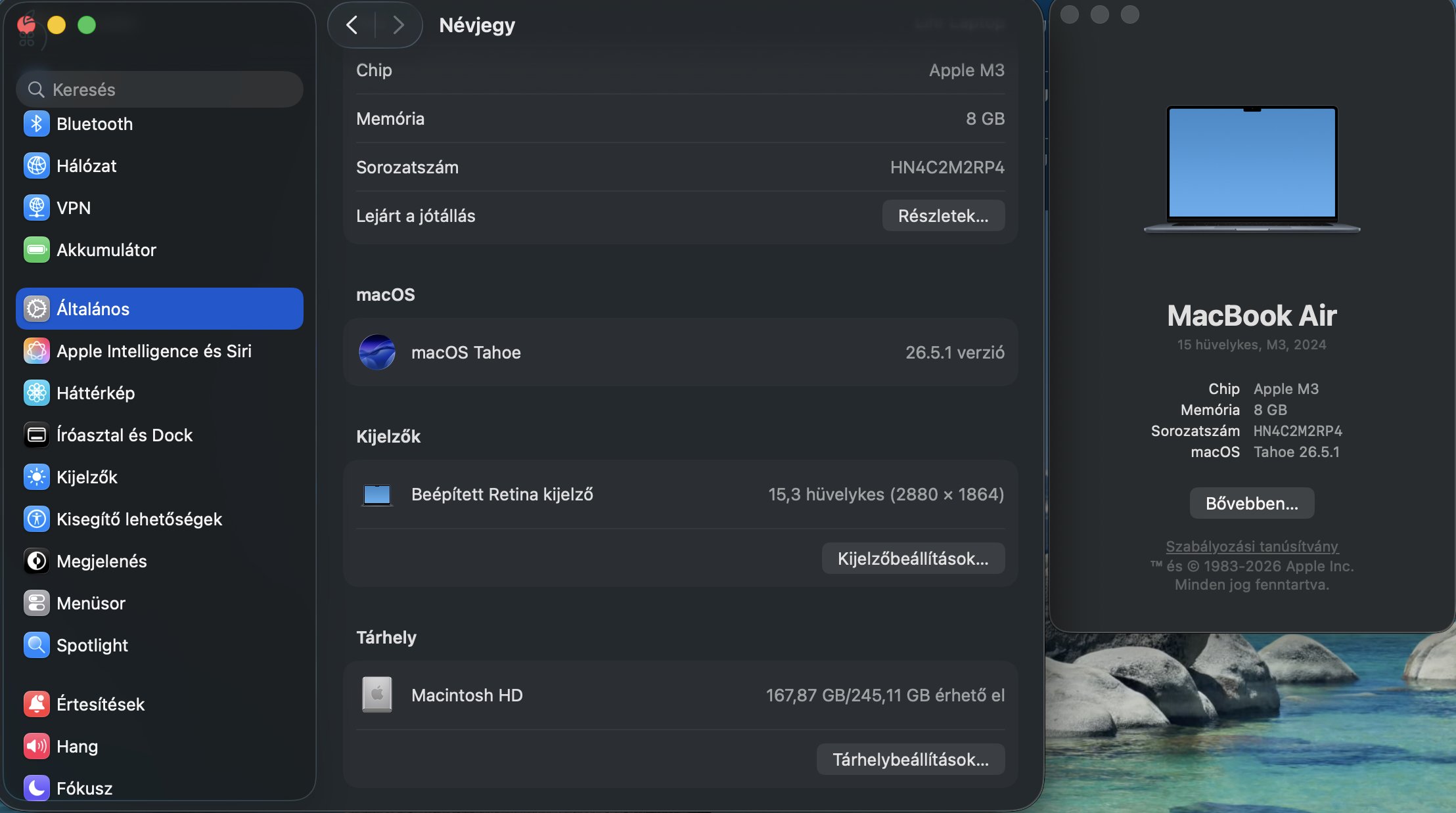The height and width of the screenshot is (813, 1456).
Task: Click the Sorozatszám label in About window
Action: (x=1195, y=431)
